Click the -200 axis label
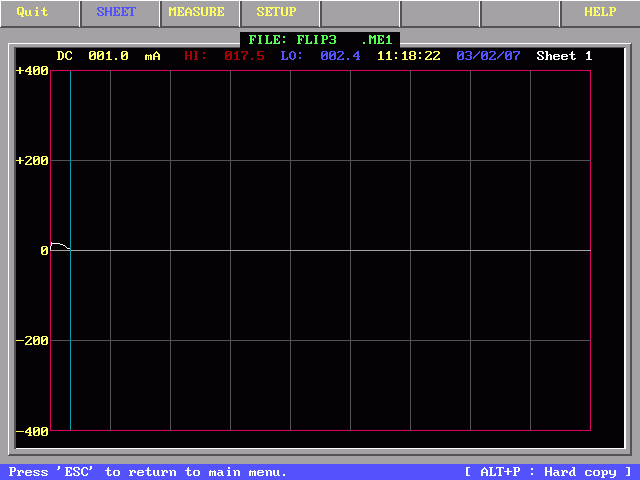640x480 pixels. 32,341
